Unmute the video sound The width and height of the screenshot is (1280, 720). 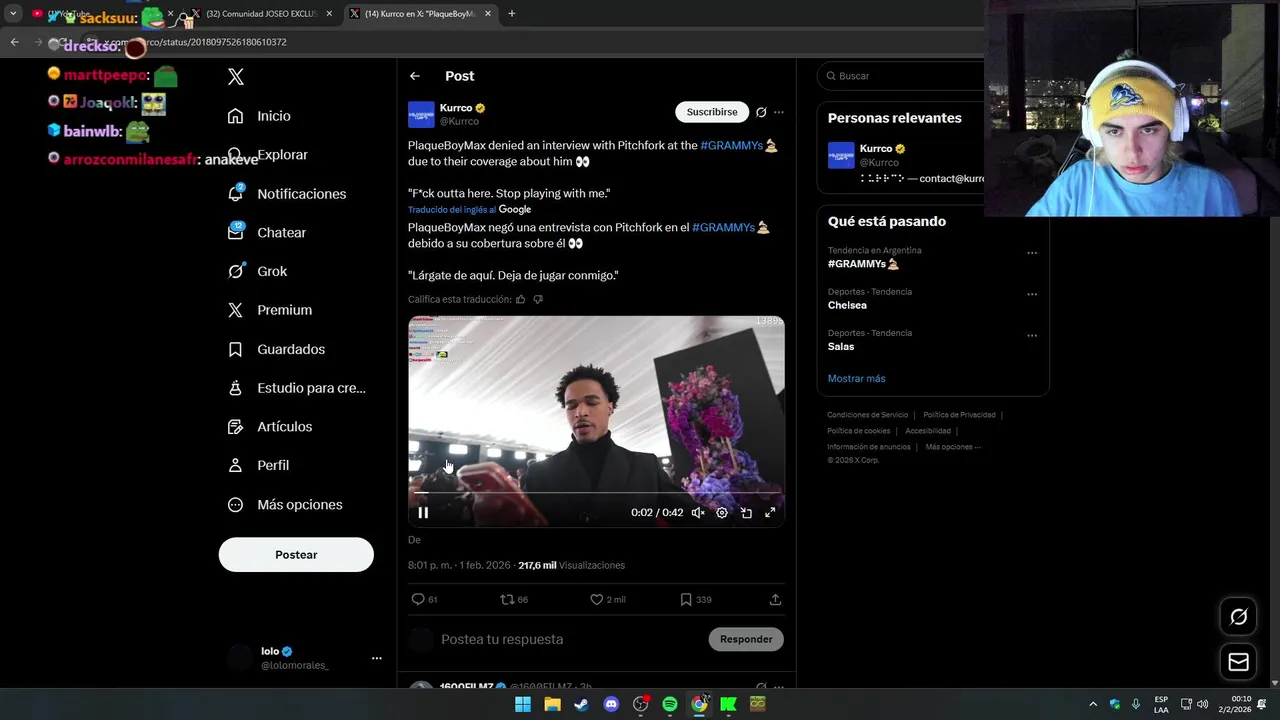pos(698,513)
